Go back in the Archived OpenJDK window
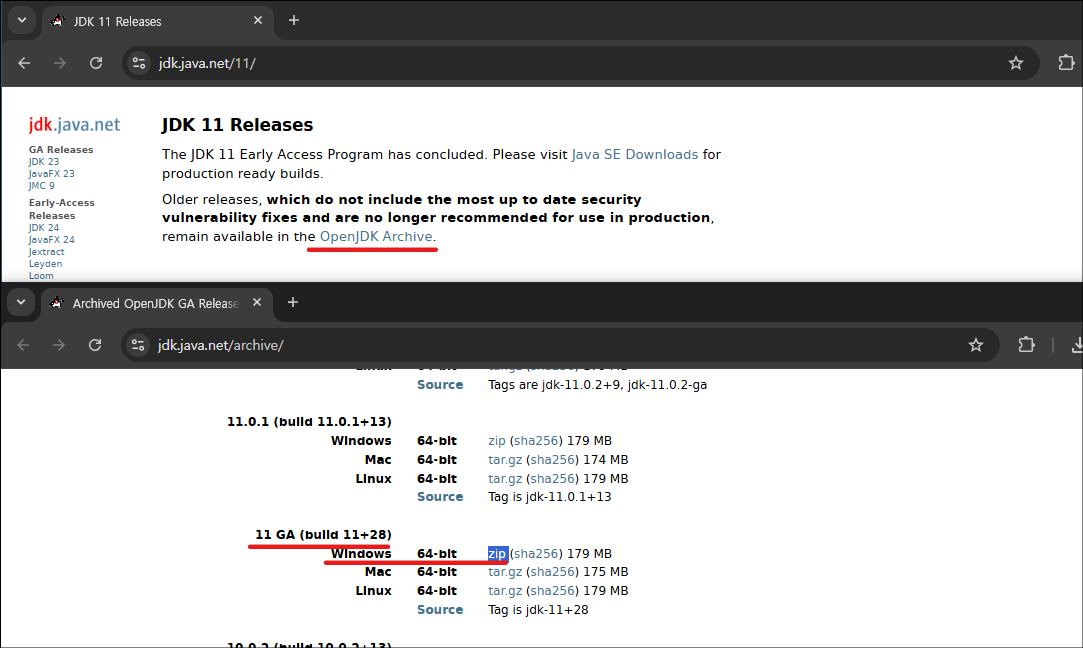This screenshot has height=648, width=1083. [x=23, y=345]
